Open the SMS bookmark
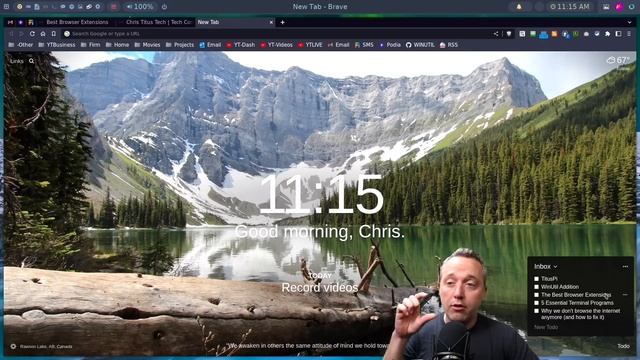640x360 pixels. point(364,45)
